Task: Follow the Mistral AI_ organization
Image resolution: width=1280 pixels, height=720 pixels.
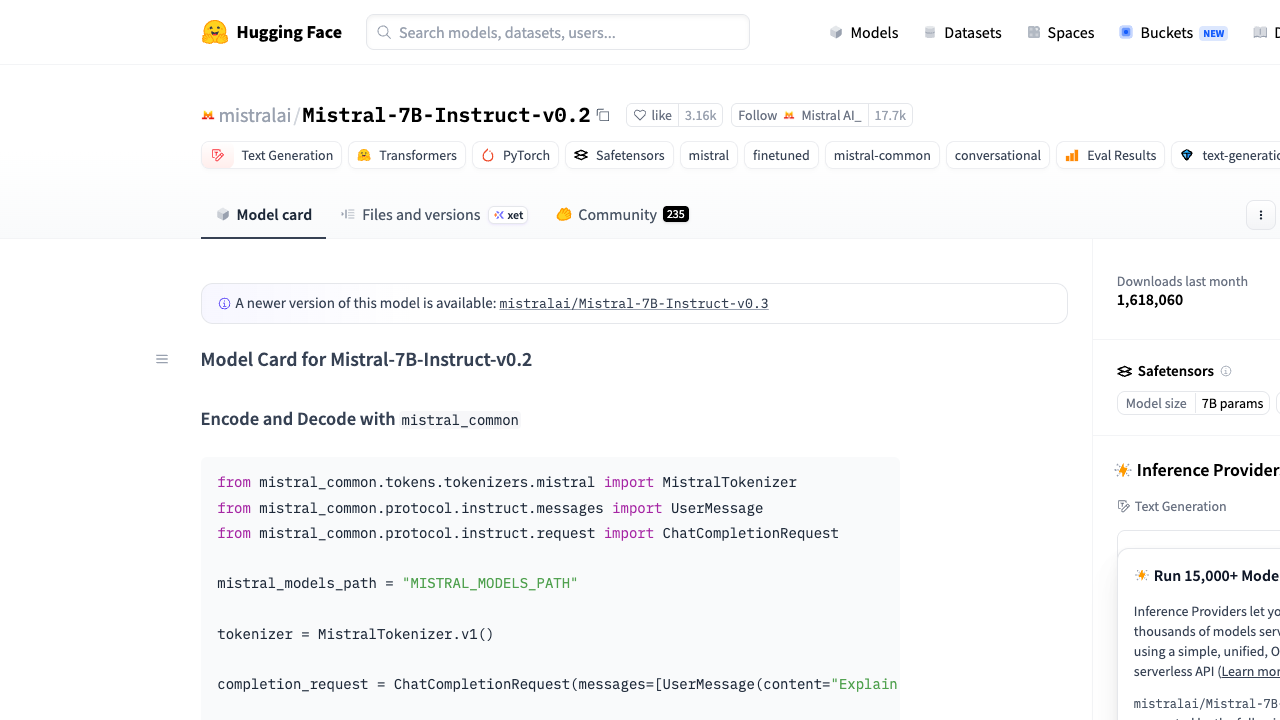Action: (800, 116)
